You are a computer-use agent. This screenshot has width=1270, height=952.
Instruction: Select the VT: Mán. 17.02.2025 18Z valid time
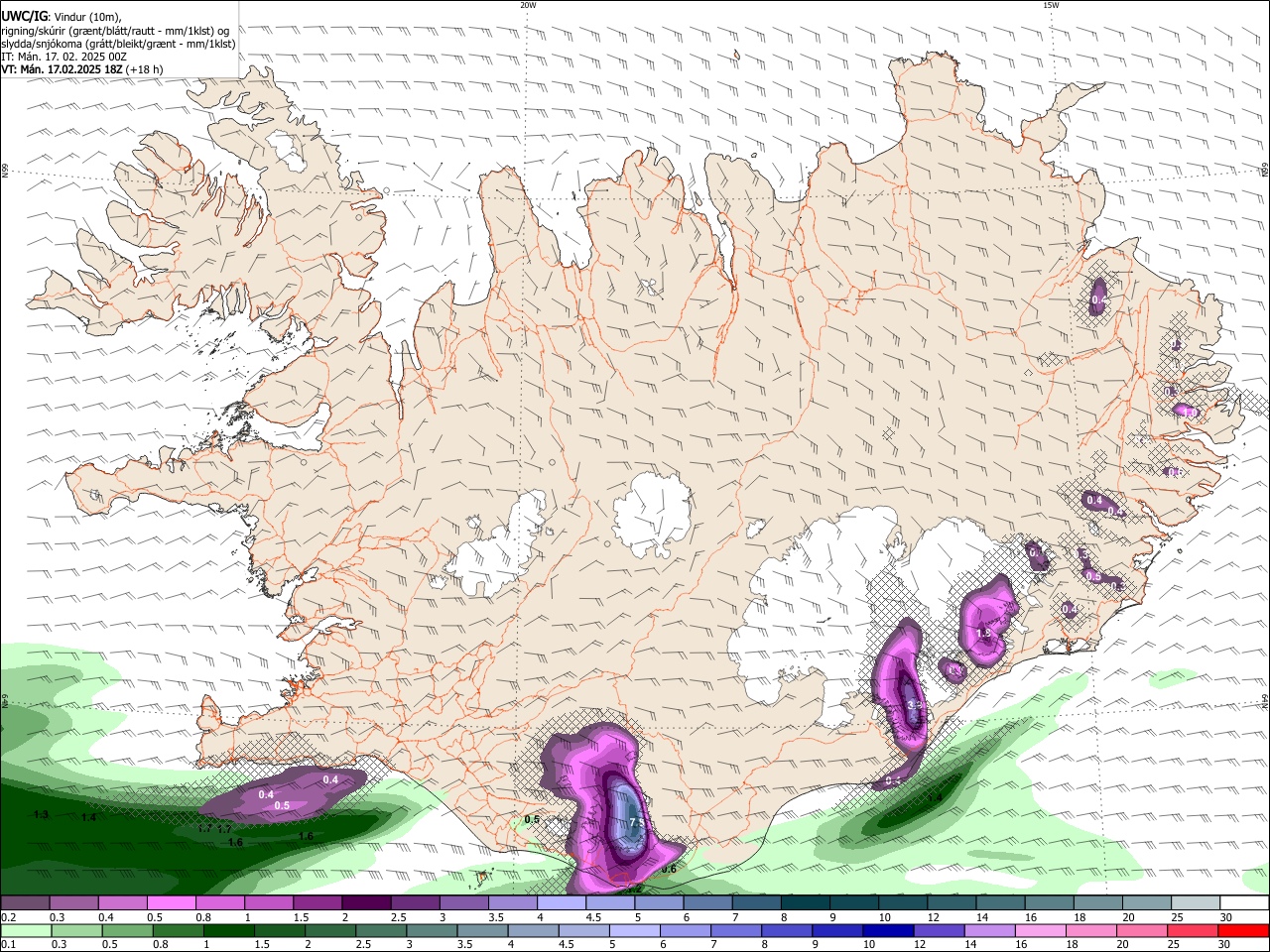[62, 69]
